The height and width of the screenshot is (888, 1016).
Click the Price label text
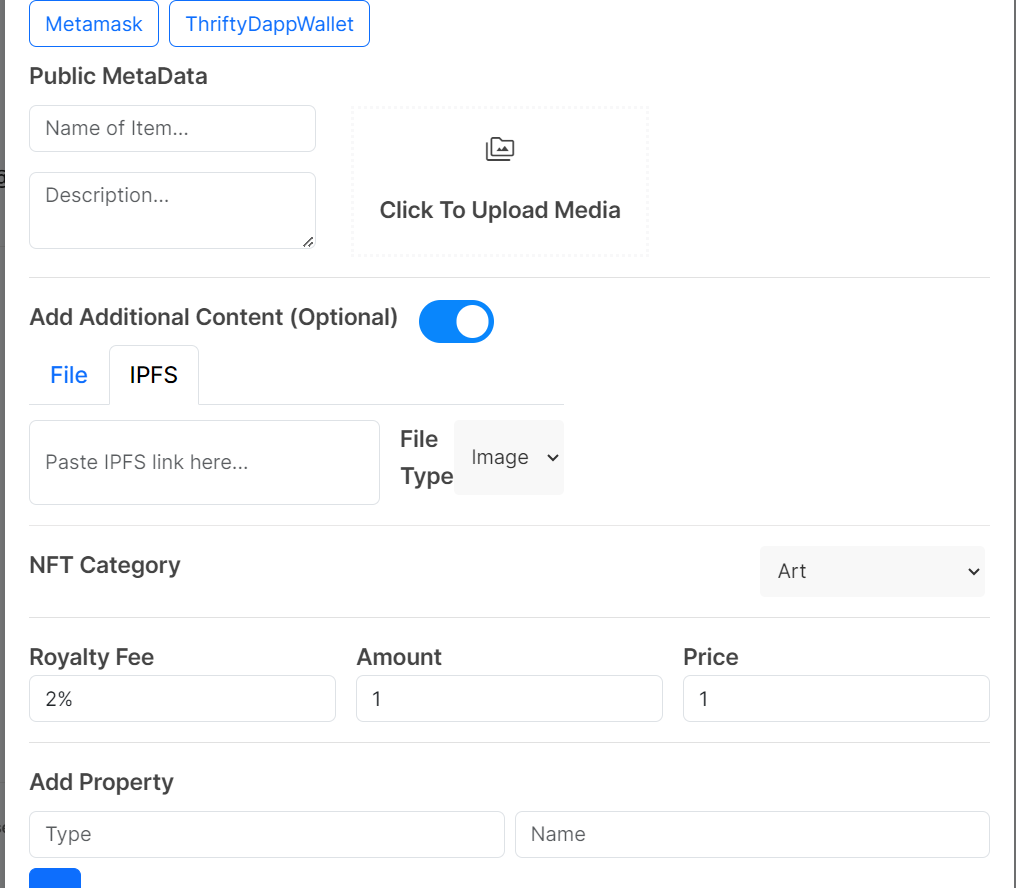pyautogui.click(x=711, y=657)
